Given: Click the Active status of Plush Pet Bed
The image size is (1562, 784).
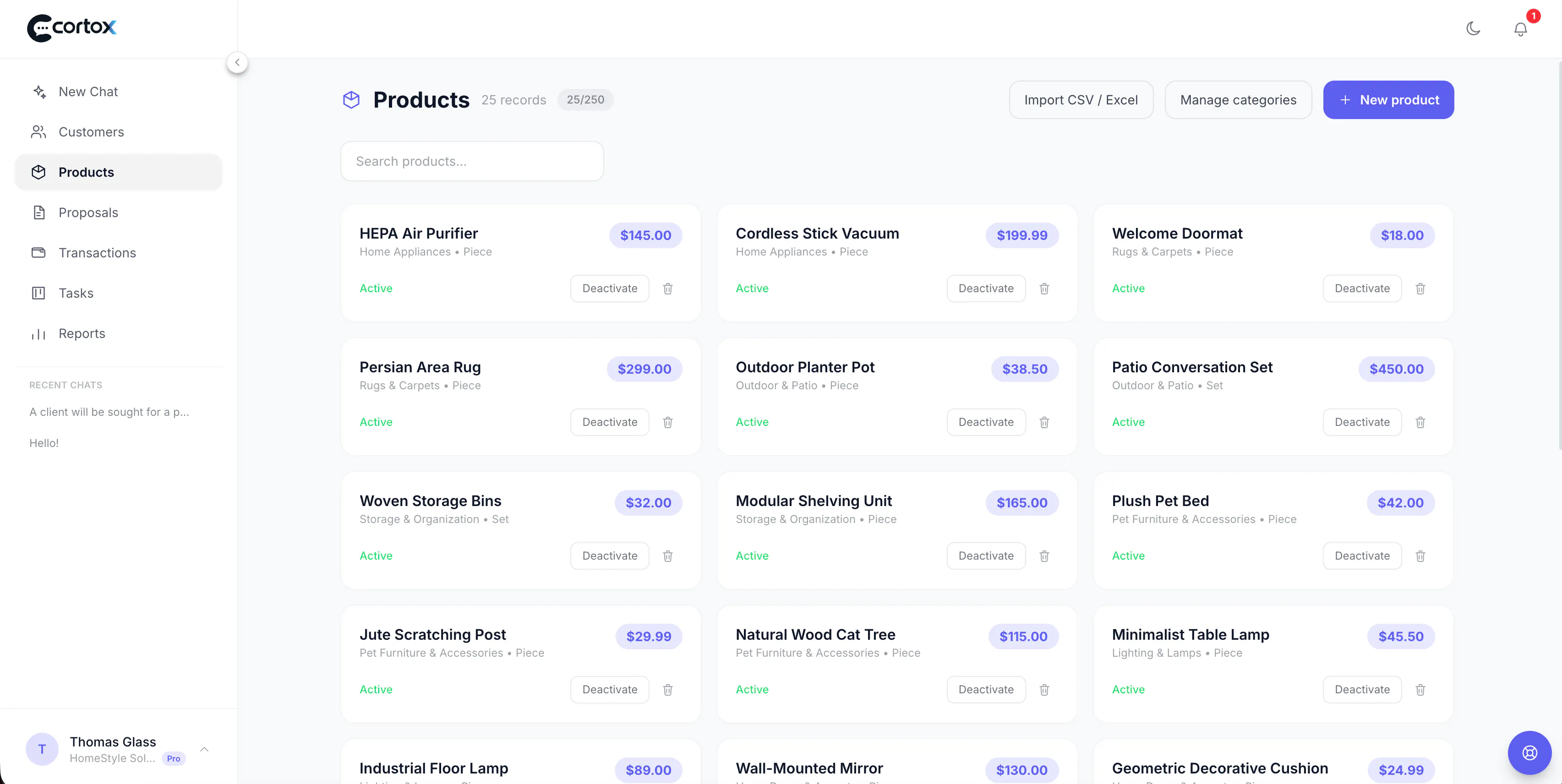Looking at the screenshot, I should 1128,556.
